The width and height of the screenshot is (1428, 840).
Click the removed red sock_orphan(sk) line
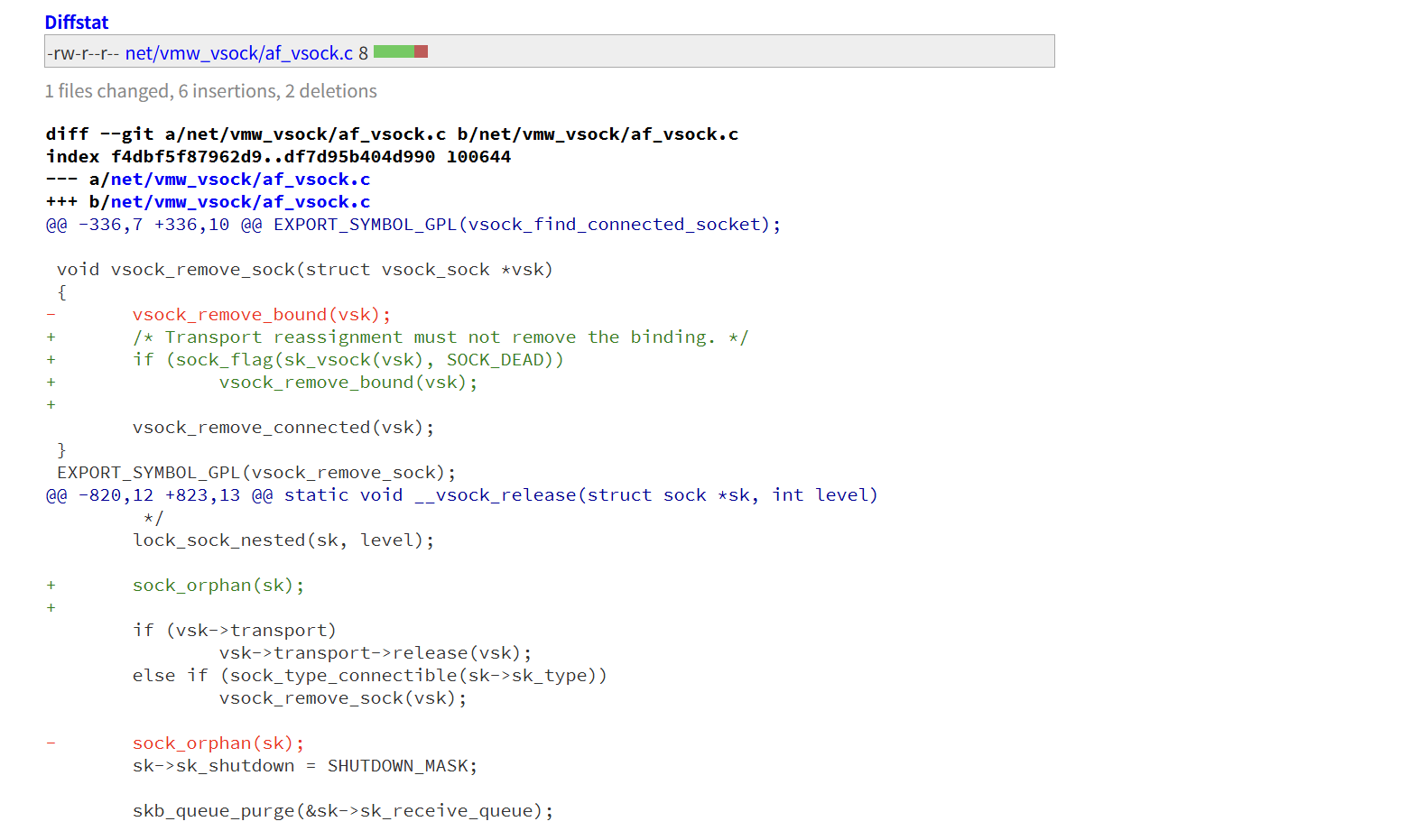coord(218,743)
